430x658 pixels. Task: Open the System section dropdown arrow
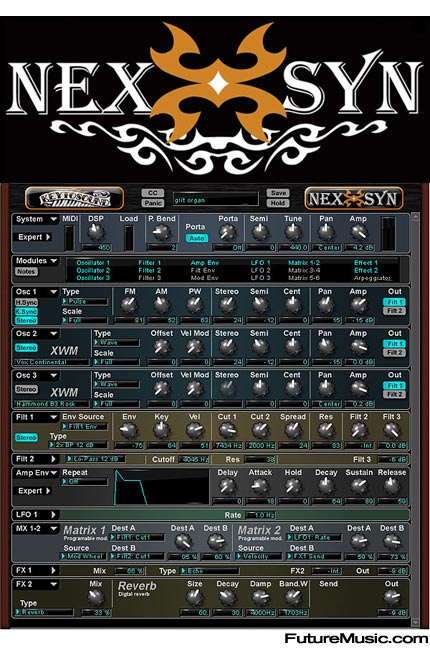[x=54, y=219]
